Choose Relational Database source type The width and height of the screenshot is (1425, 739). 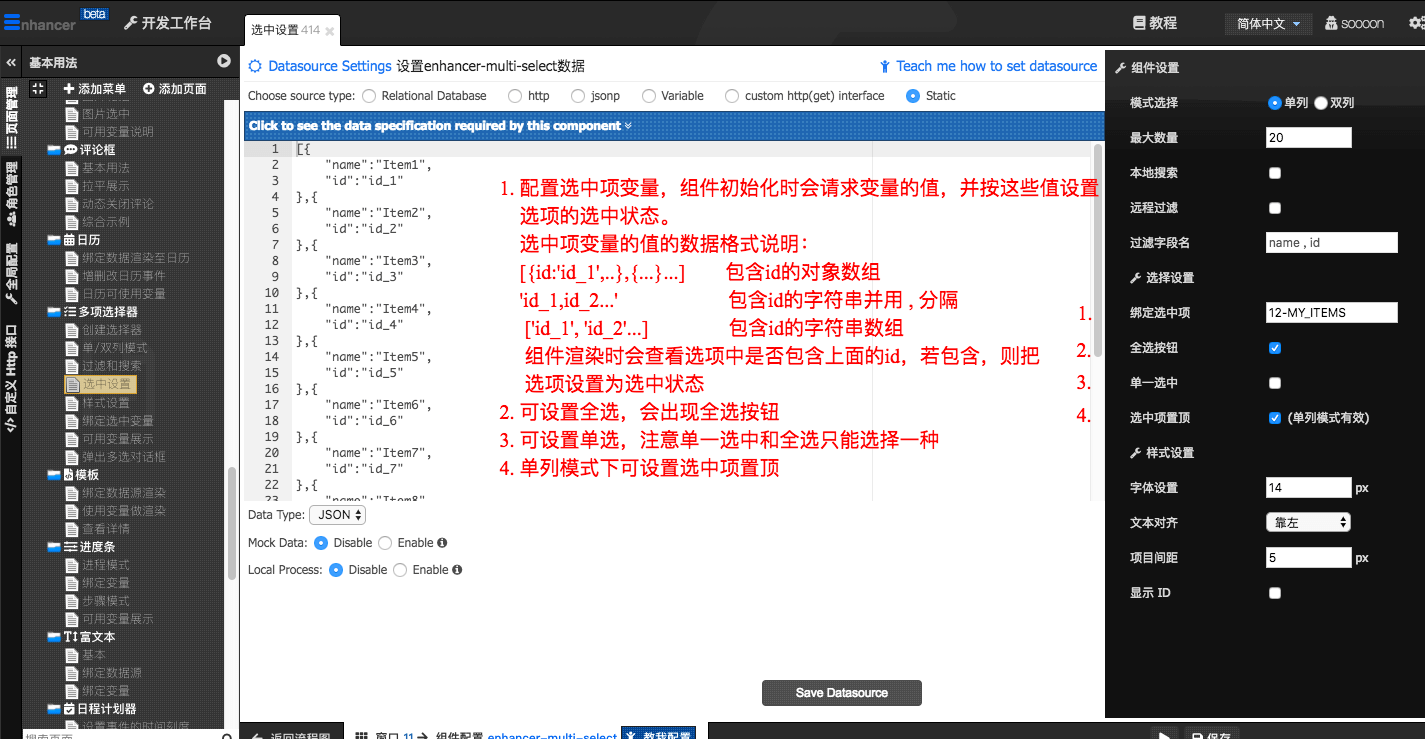369,96
